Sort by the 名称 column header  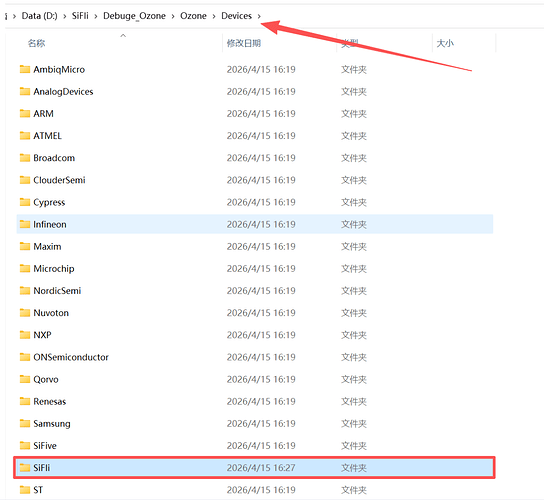[x=36, y=43]
